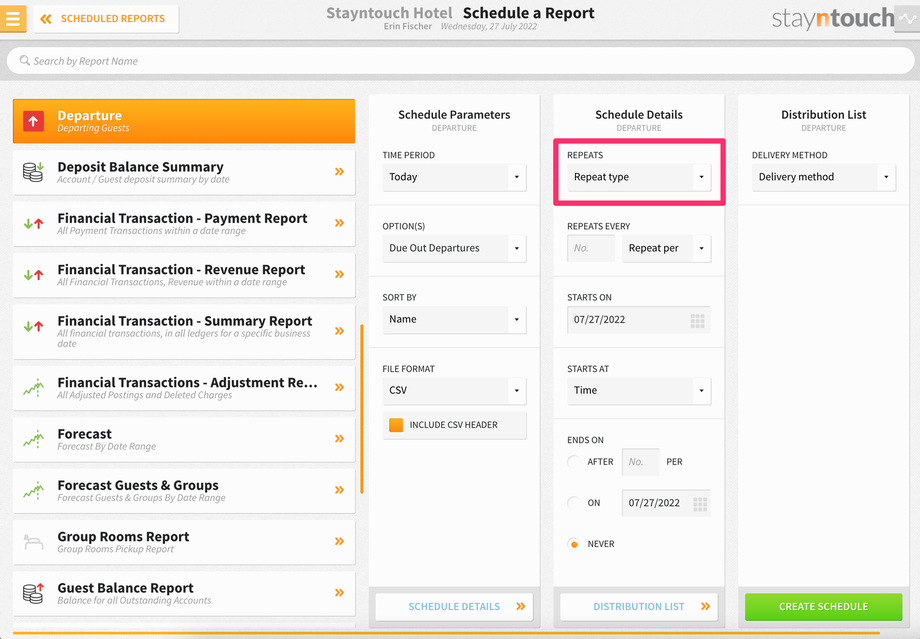
Task: Click the Ends On date field
Action: click(x=666, y=503)
